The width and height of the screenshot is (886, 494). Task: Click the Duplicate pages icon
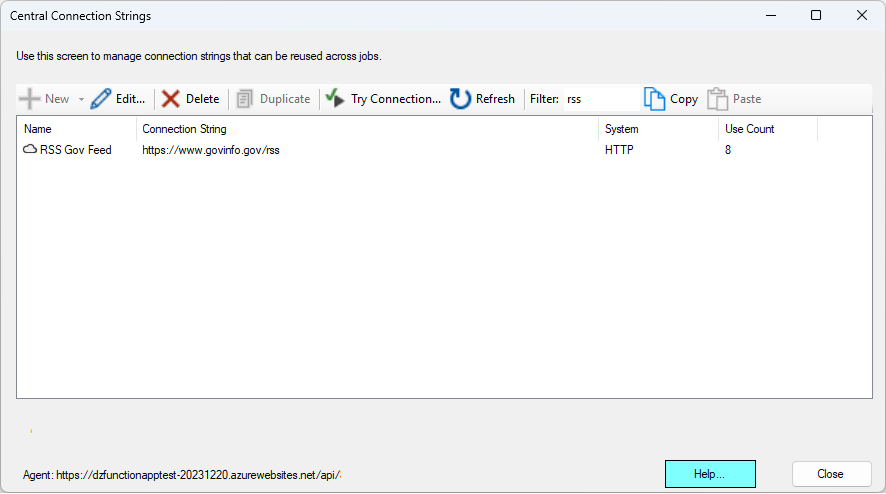pyautogui.click(x=244, y=99)
